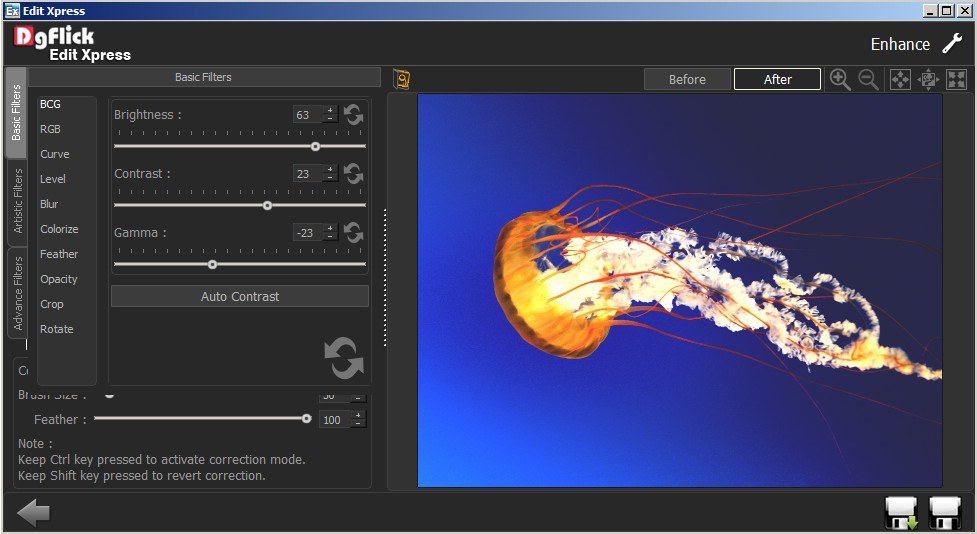Click the pan image arrows icon

(x=928, y=80)
